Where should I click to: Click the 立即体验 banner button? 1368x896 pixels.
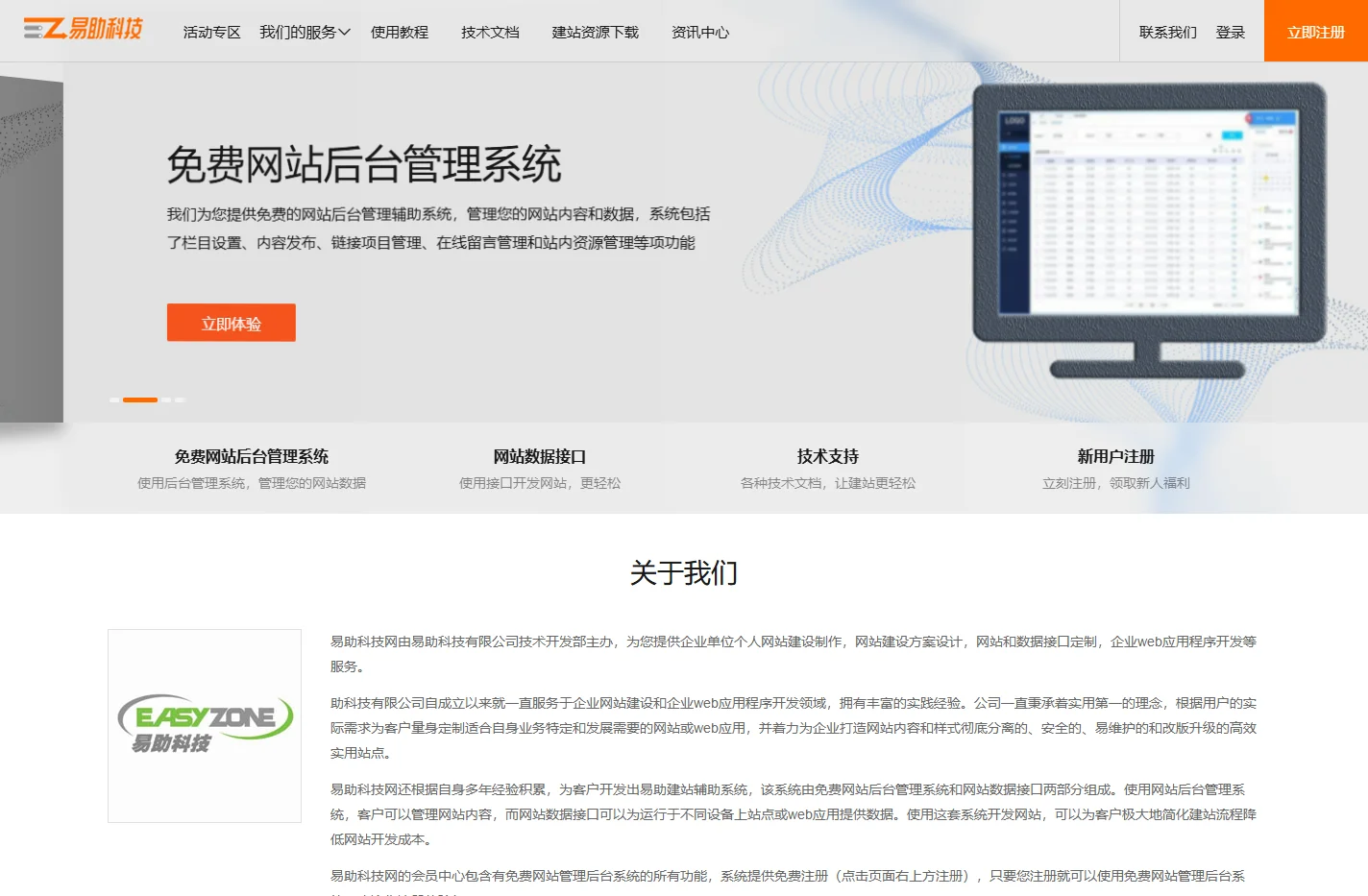tap(232, 323)
